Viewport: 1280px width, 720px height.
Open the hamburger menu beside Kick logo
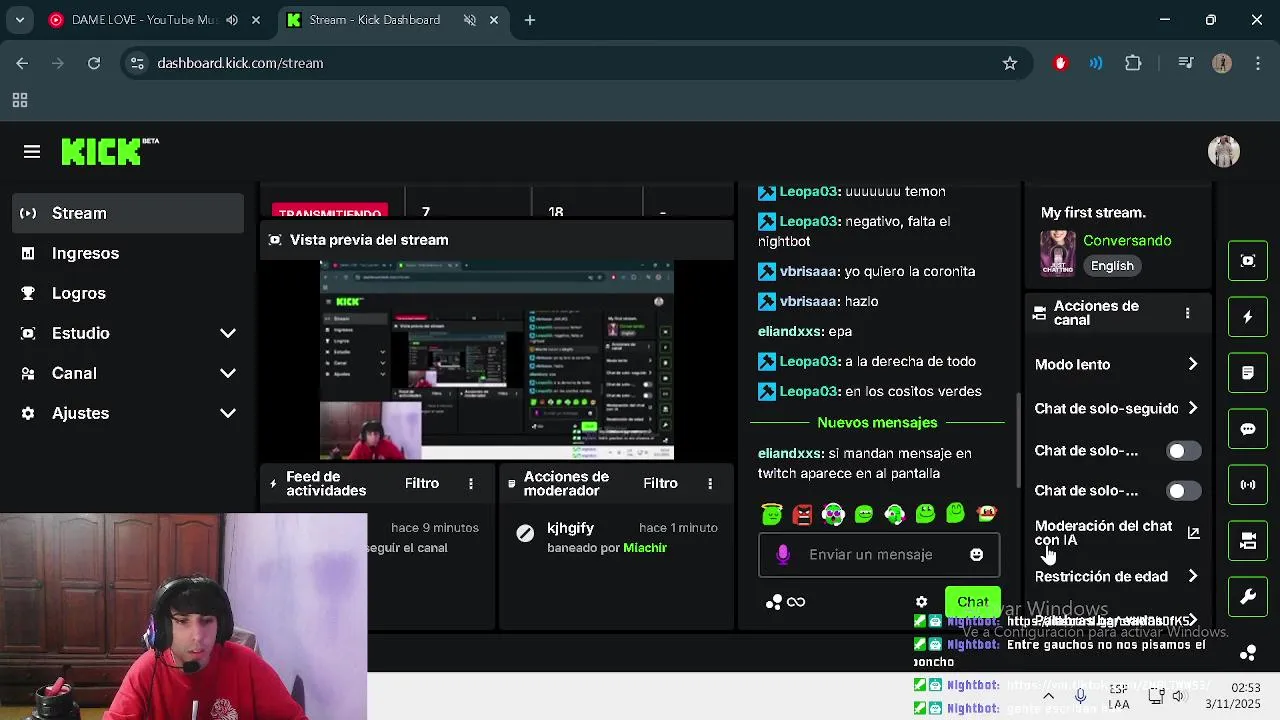(32, 152)
